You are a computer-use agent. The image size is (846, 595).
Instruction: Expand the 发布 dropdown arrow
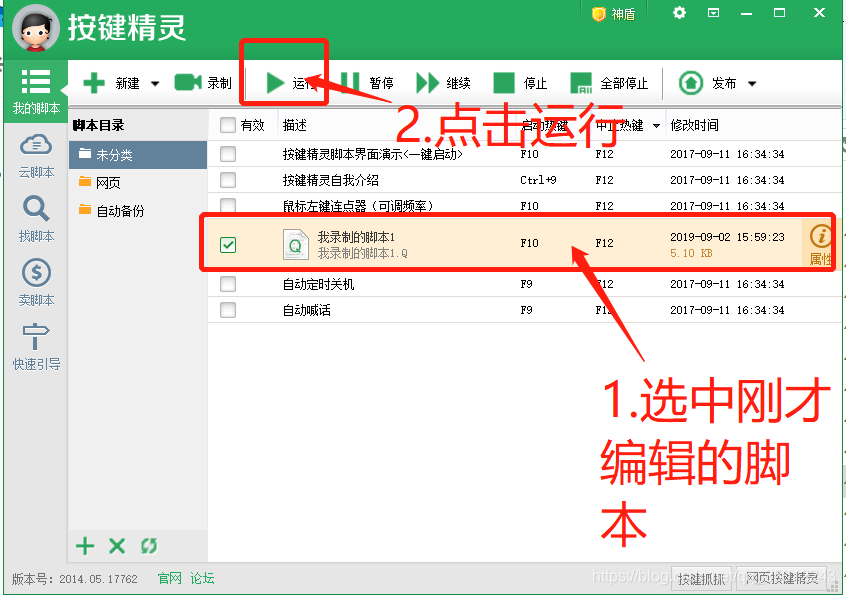752,84
